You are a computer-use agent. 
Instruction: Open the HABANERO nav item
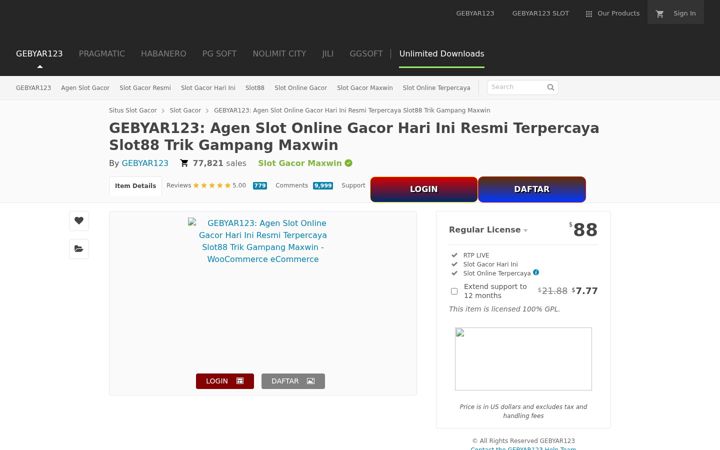click(x=163, y=54)
